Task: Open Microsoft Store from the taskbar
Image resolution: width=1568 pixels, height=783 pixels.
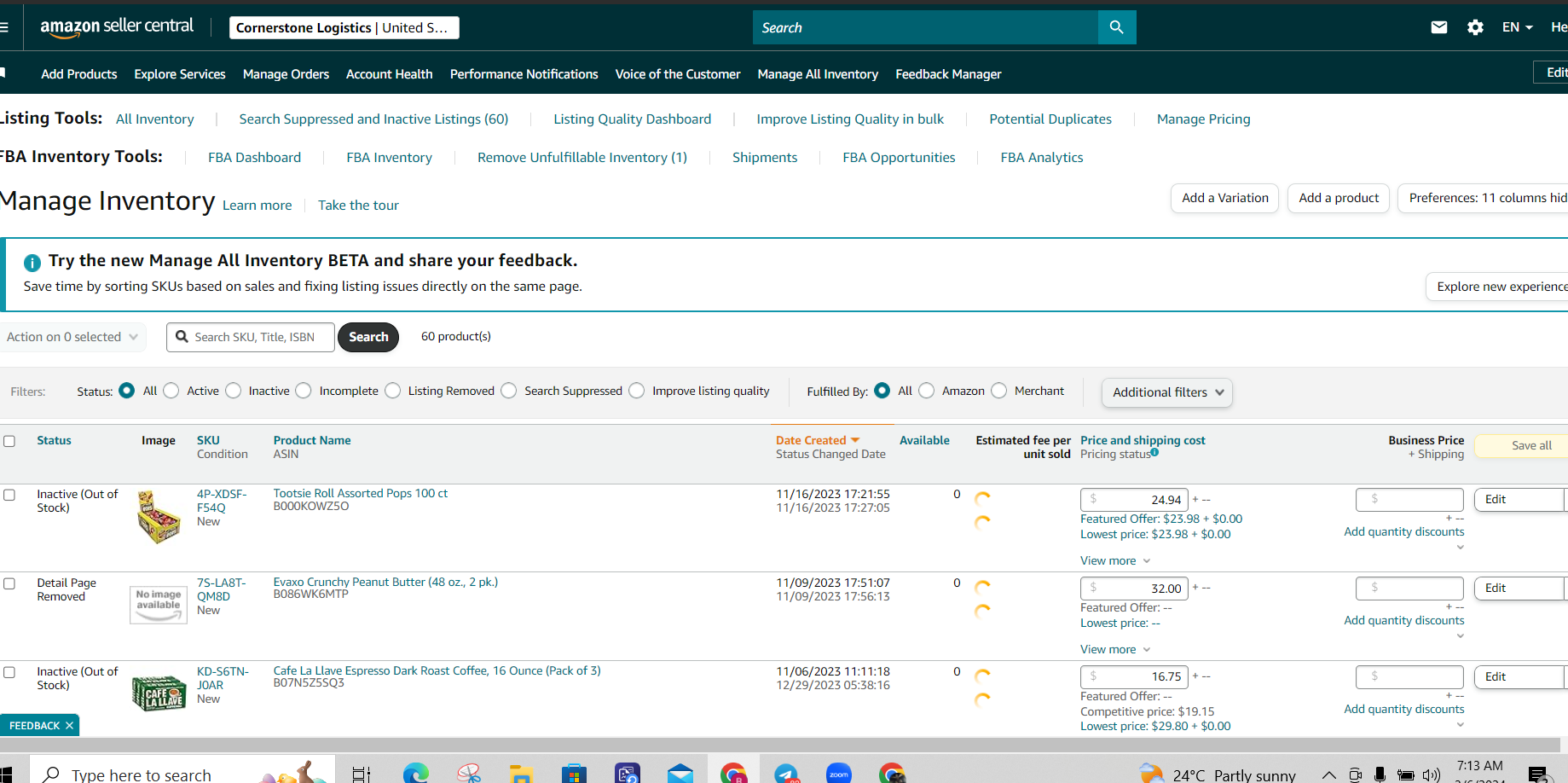Action: click(x=574, y=774)
